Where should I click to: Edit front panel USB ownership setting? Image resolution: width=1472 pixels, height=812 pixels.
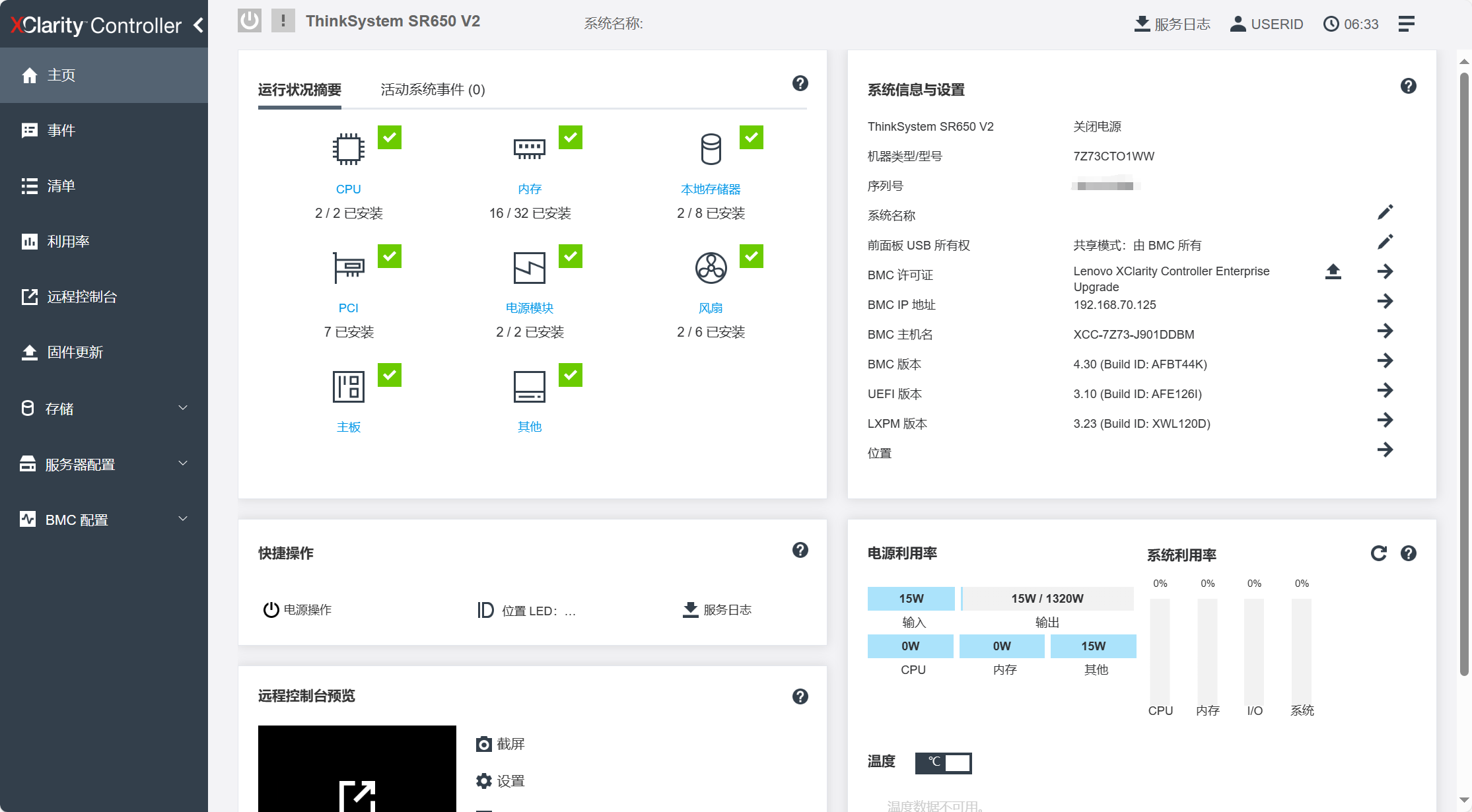point(1385,242)
